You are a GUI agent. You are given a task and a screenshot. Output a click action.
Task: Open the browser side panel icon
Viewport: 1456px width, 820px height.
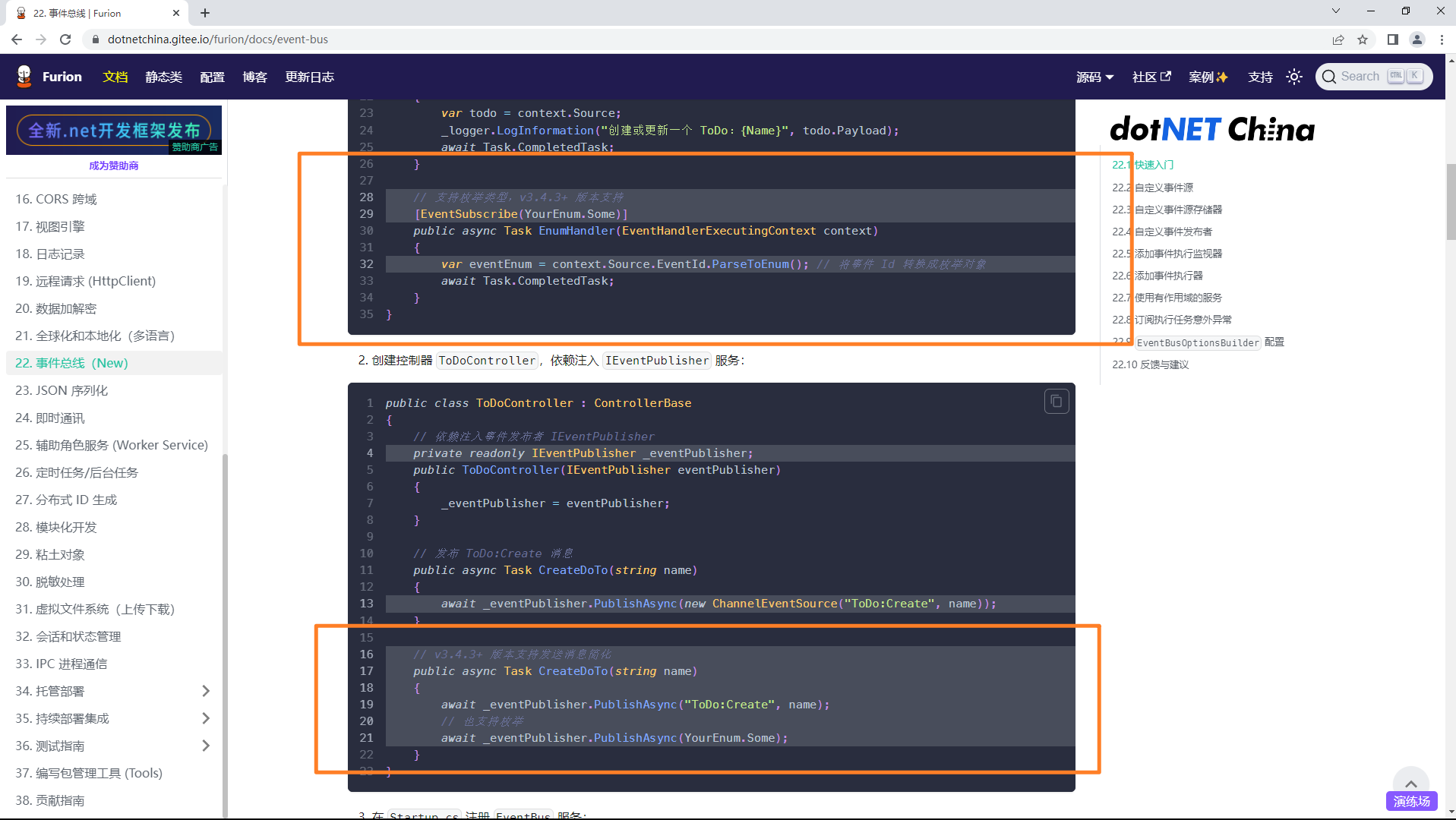(1392, 39)
